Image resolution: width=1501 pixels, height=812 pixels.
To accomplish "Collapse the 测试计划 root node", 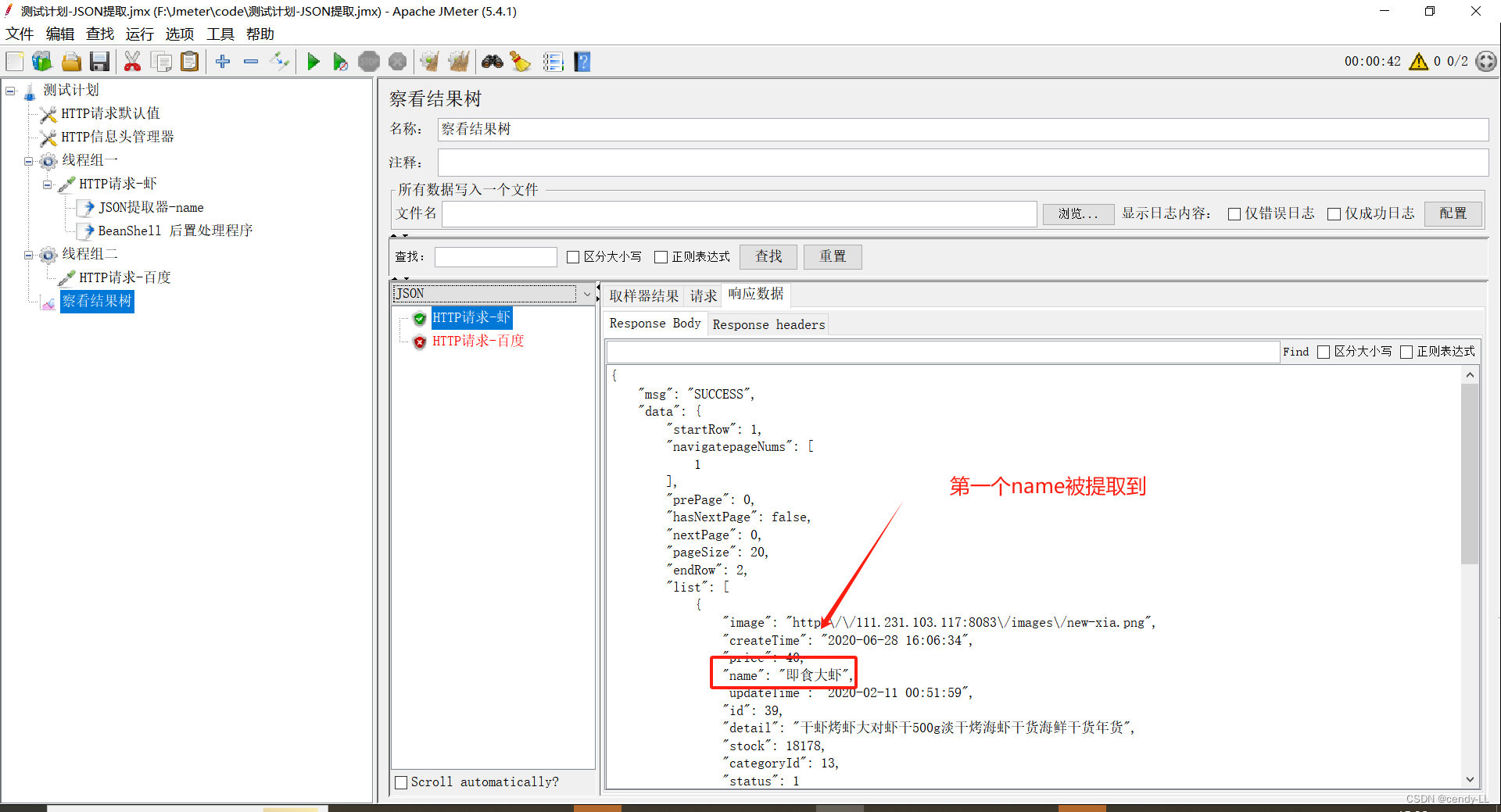I will (x=9, y=91).
